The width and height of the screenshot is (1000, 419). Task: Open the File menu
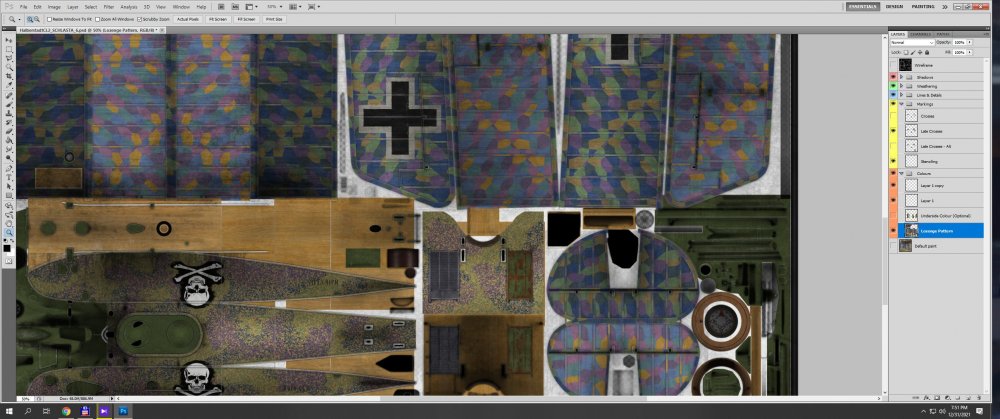[x=23, y=6]
